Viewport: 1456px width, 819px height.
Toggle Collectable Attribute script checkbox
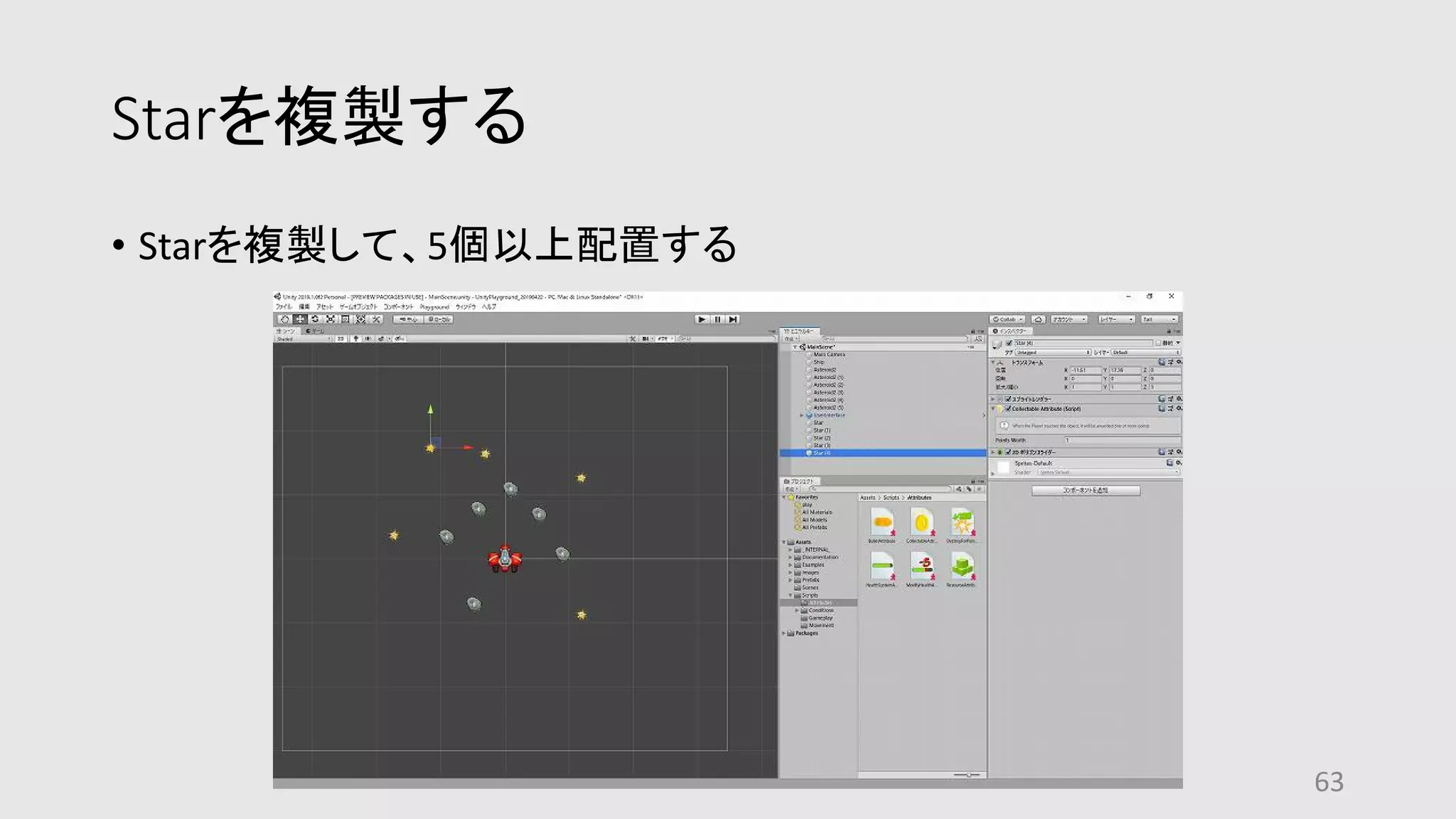point(1007,409)
